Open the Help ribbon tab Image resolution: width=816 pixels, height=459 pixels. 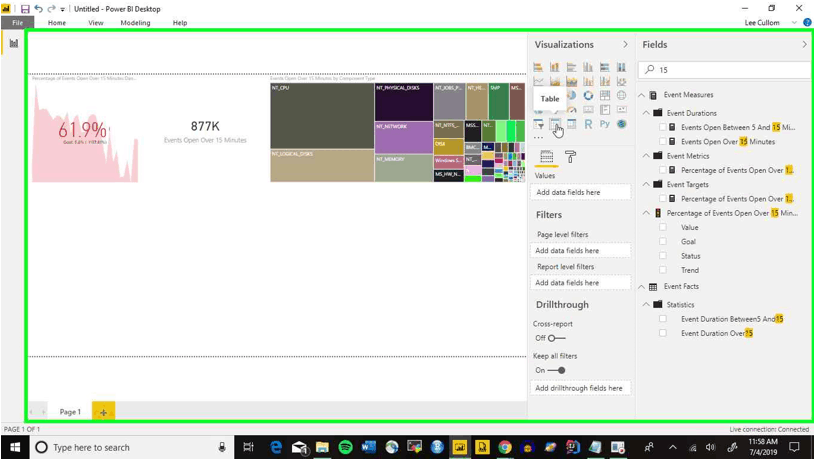[180, 23]
